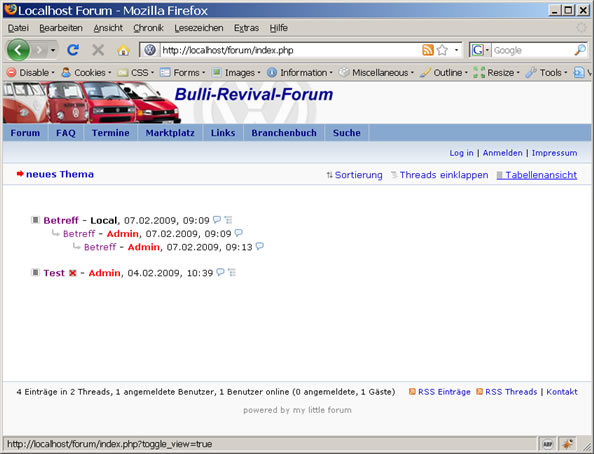594x454 pixels.
Task: Open the Ansicht menu
Action: click(108, 28)
